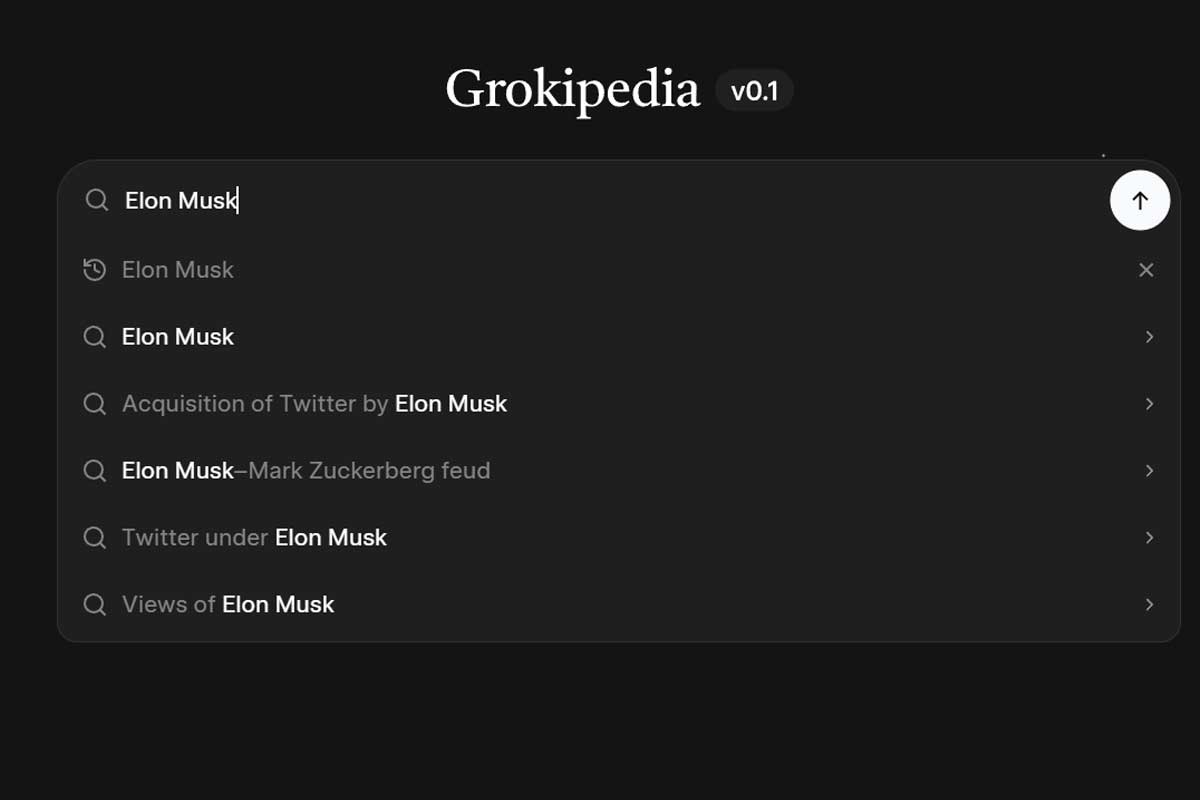
Task: Remove the recent Elon Musk search entry
Action: (1146, 270)
